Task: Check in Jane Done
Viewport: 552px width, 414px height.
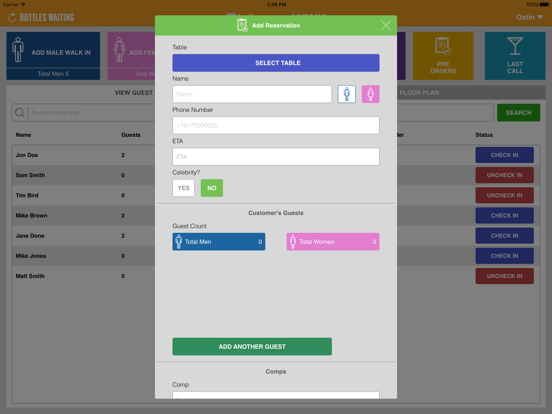Action: pos(504,236)
